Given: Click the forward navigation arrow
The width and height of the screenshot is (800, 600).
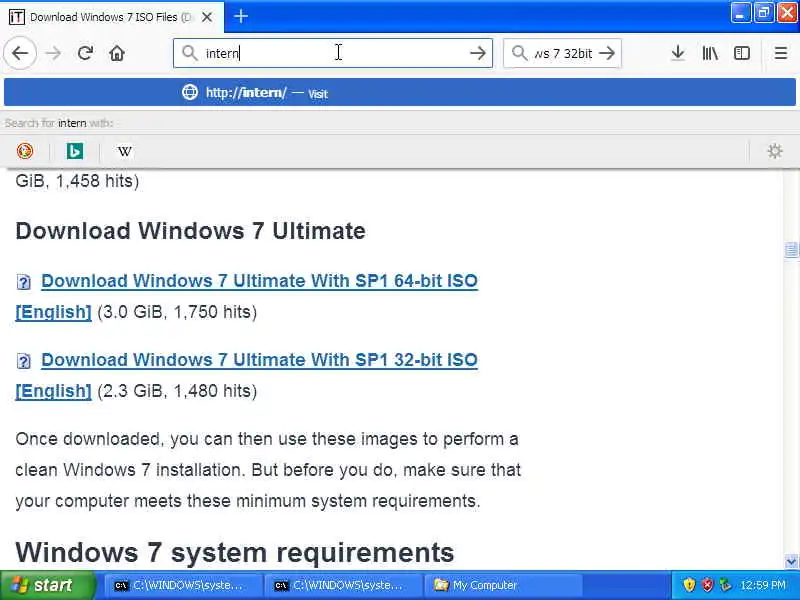Looking at the screenshot, I should 53,53.
